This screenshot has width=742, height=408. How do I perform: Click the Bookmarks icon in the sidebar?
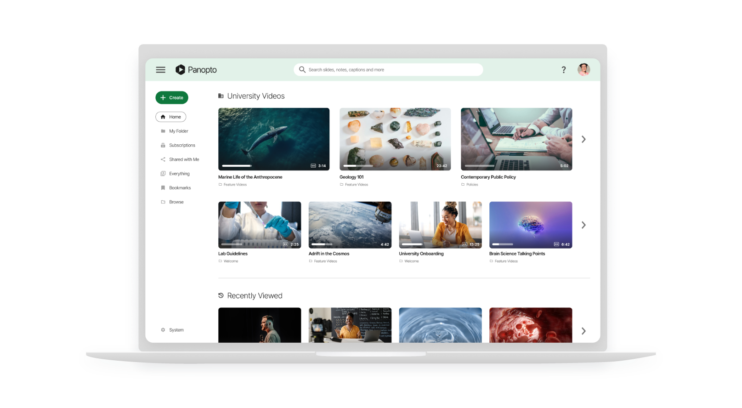pyautogui.click(x=163, y=188)
